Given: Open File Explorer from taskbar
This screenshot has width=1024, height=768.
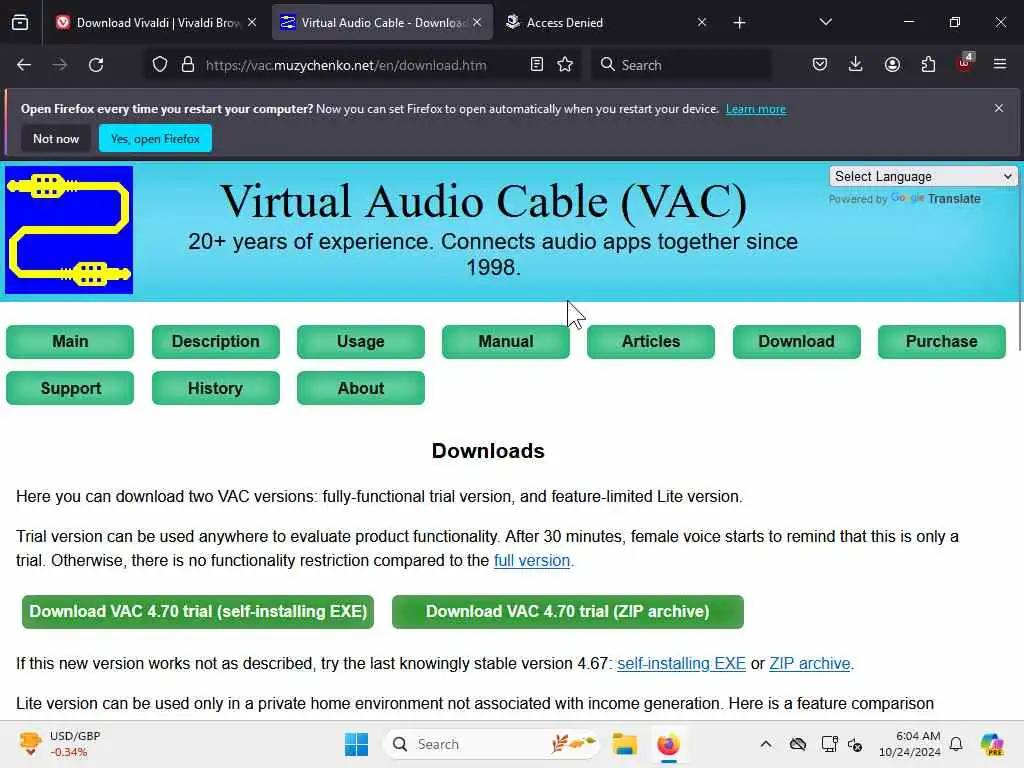Looking at the screenshot, I should click(624, 744).
